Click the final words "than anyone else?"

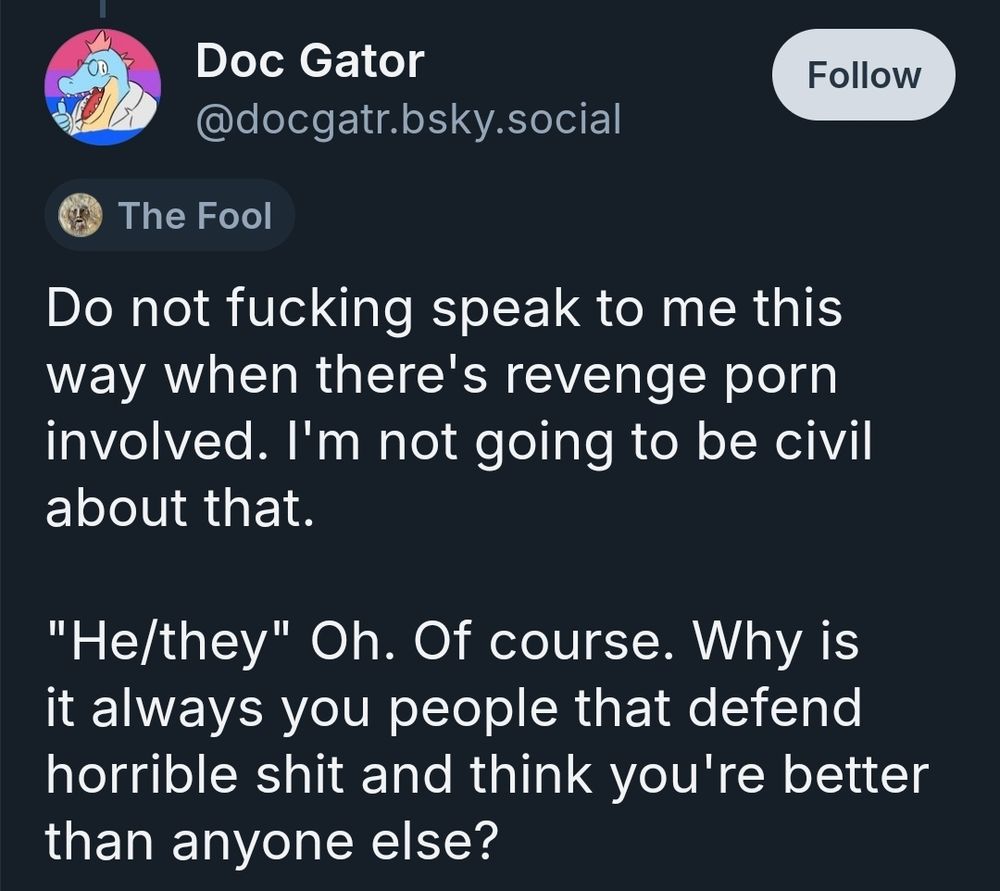pyautogui.click(x=271, y=839)
